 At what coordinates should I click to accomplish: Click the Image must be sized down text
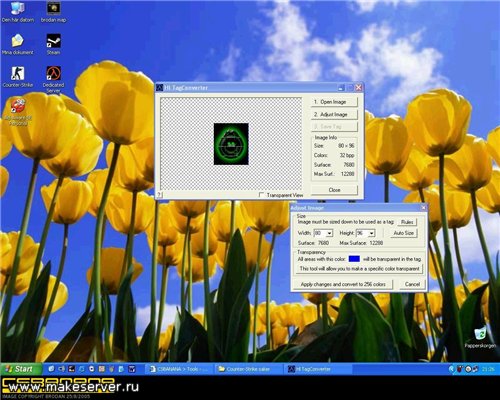pyautogui.click(x=346, y=222)
